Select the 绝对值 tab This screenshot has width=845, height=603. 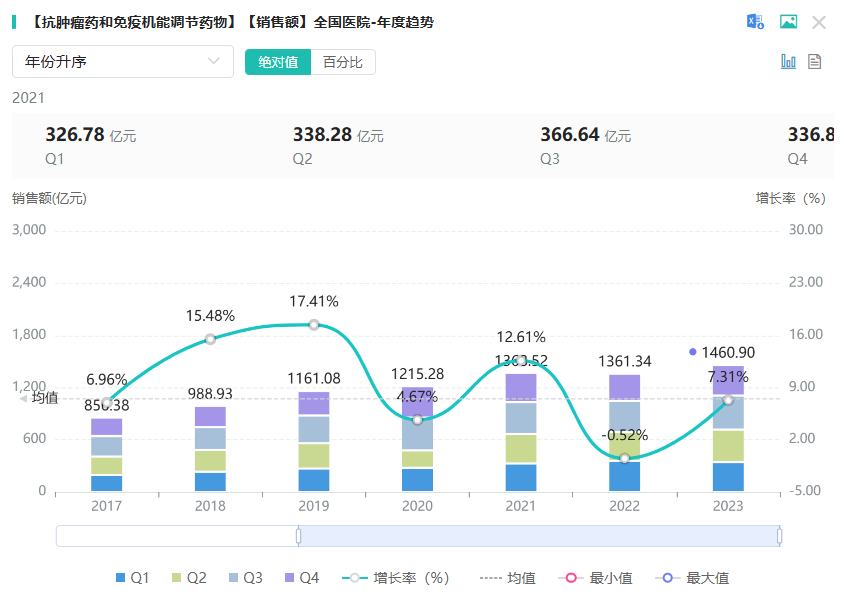[x=278, y=62]
